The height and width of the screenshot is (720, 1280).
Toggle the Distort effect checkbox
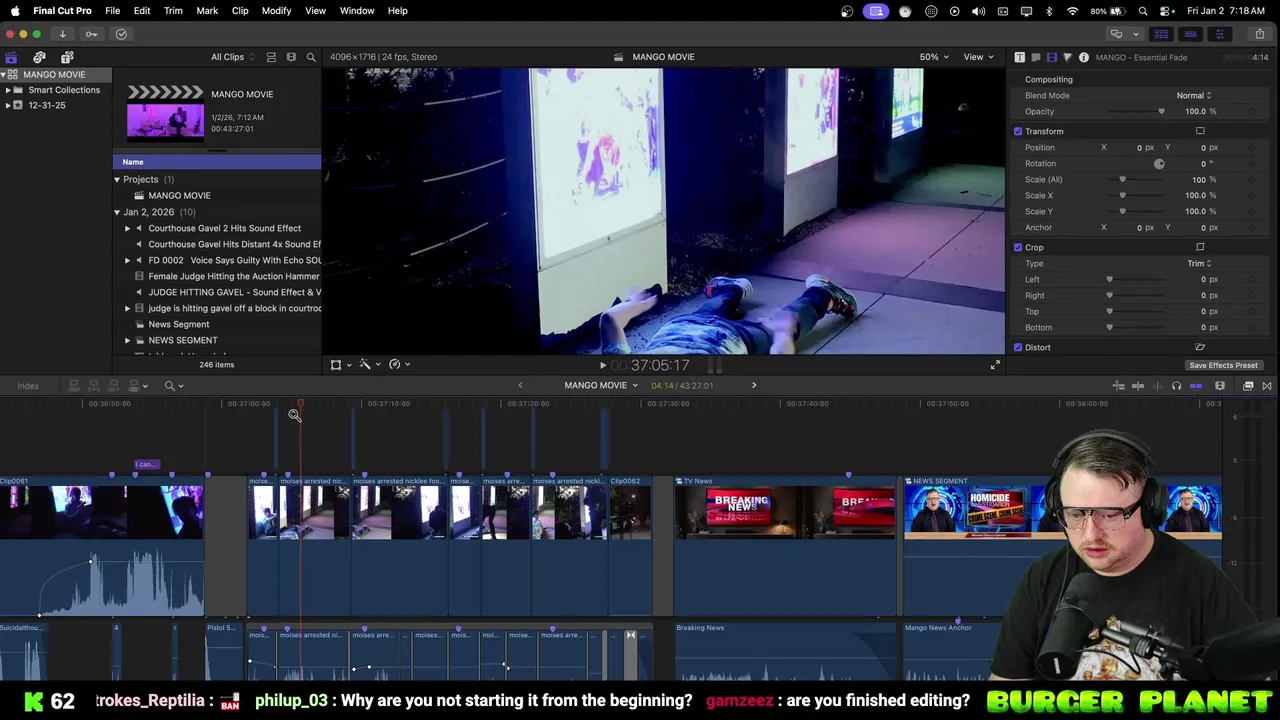point(1018,347)
